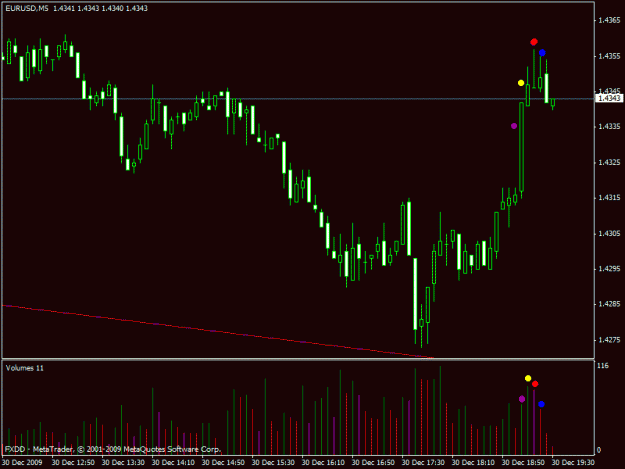Click the 1.4355 price axis label
Image resolution: width=625 pixels, height=469 pixels.
click(x=609, y=56)
